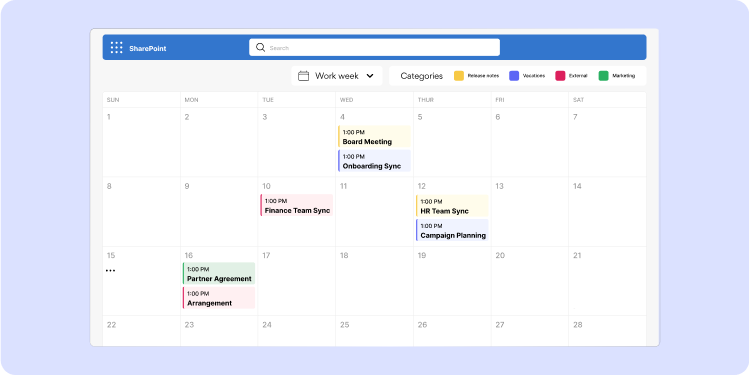Select the yellow Release notes swatch
This screenshot has width=749, height=375.
[x=459, y=76]
